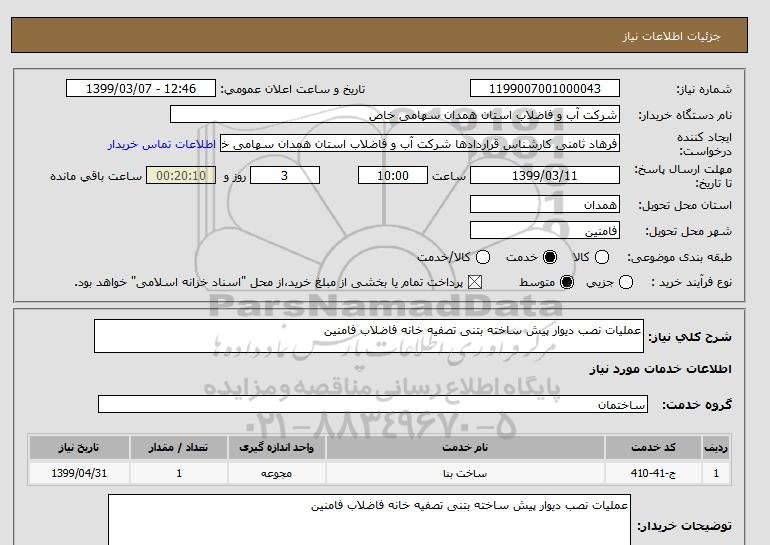
Task: Click buyer organization name field
Action: (x=395, y=114)
